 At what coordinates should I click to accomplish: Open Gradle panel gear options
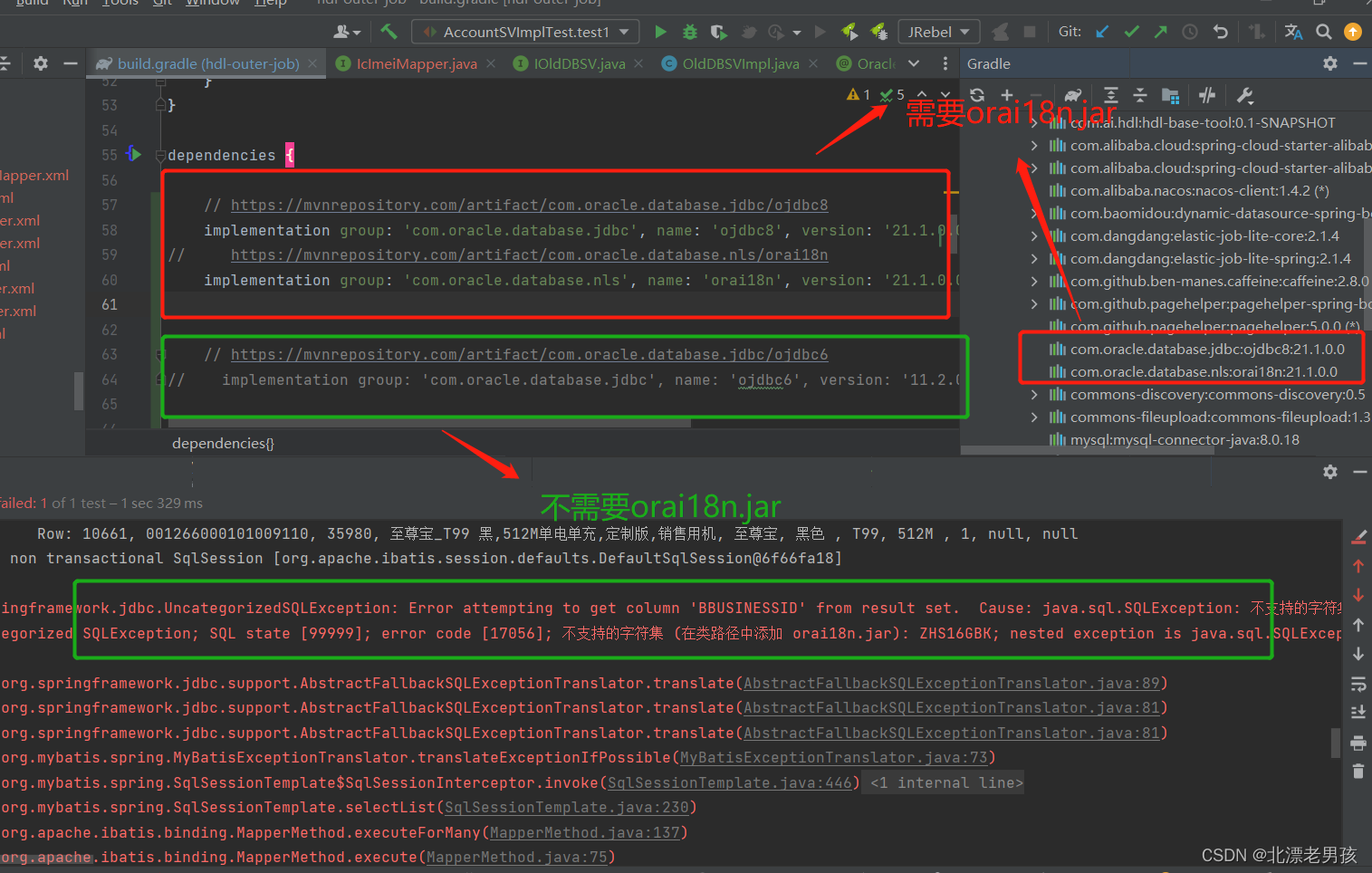pyautogui.click(x=1329, y=63)
